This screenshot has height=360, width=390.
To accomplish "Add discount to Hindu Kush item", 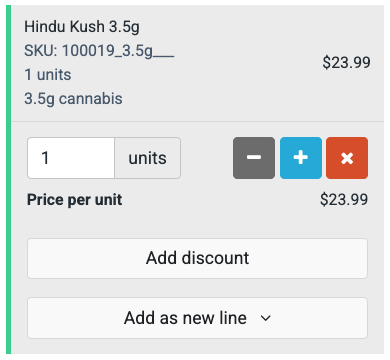I will pos(197,258).
